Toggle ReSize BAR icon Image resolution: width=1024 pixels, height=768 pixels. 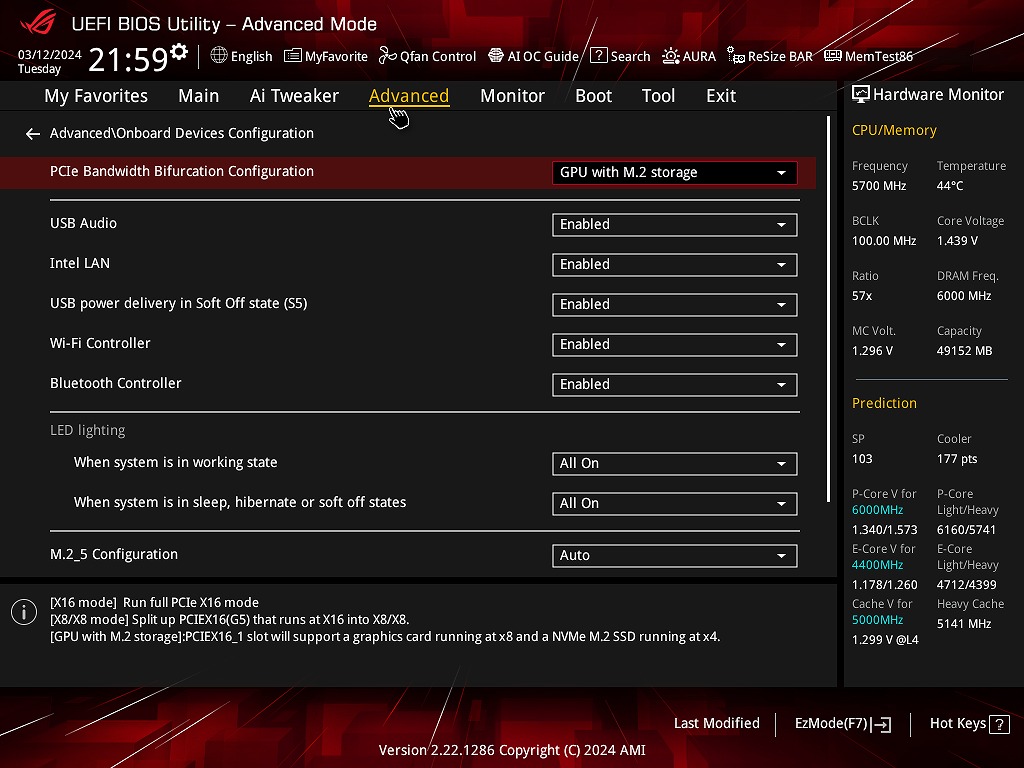pos(736,56)
